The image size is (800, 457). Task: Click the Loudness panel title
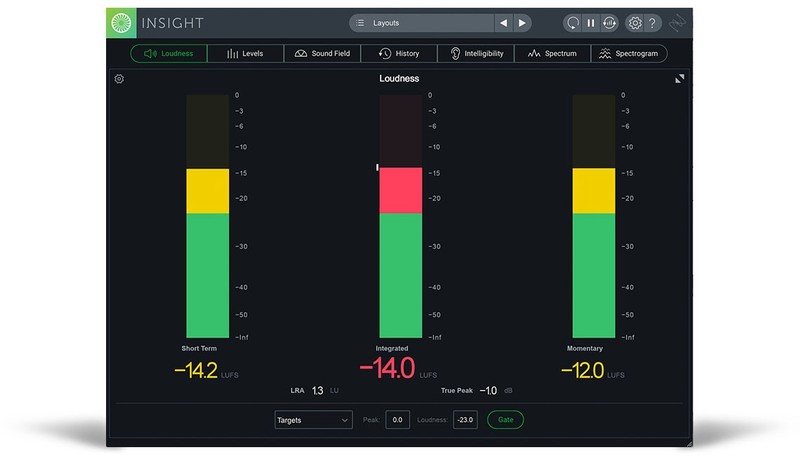pyautogui.click(x=399, y=79)
